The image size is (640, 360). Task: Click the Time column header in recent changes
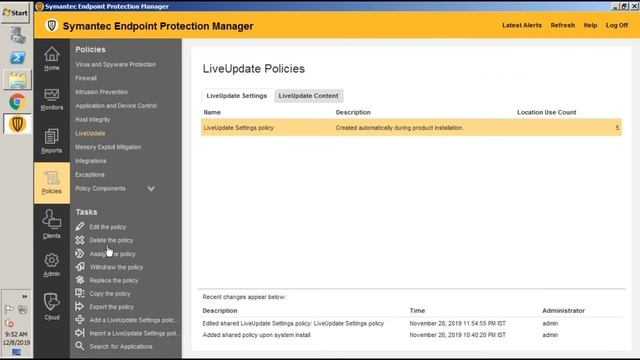point(417,311)
